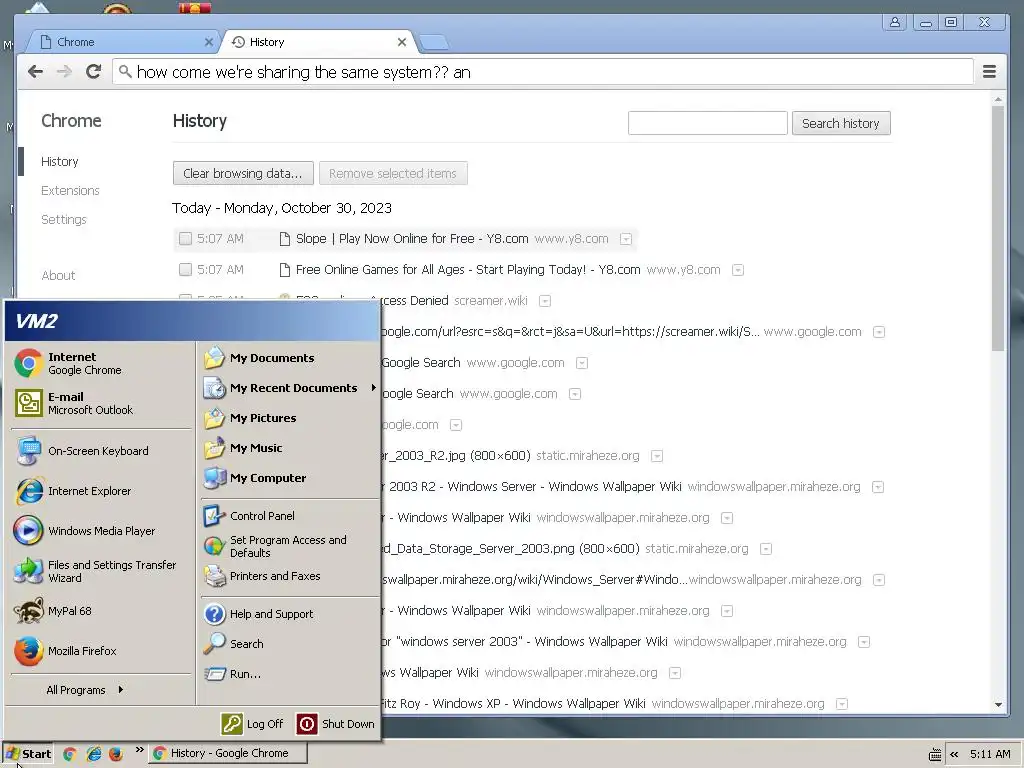Click Firefox quick launch icon in taskbar

click(116, 754)
